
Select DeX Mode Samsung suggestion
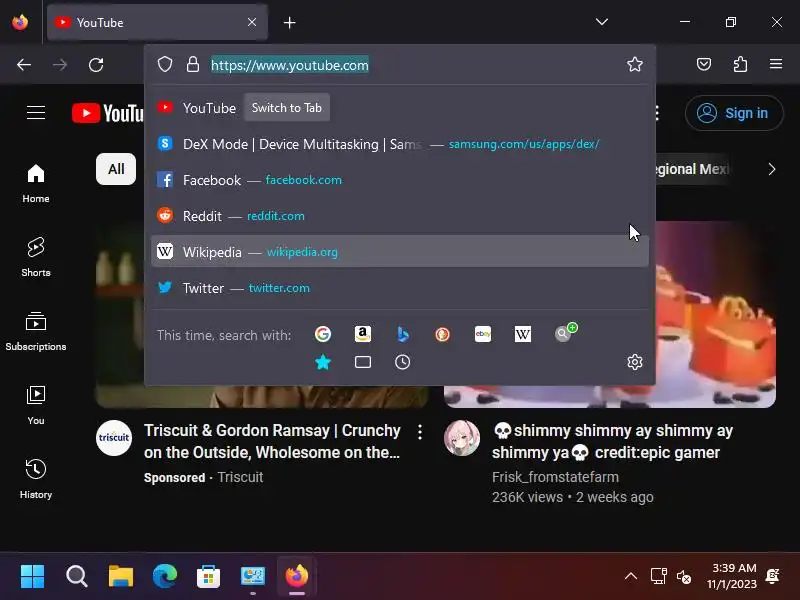[x=400, y=144]
